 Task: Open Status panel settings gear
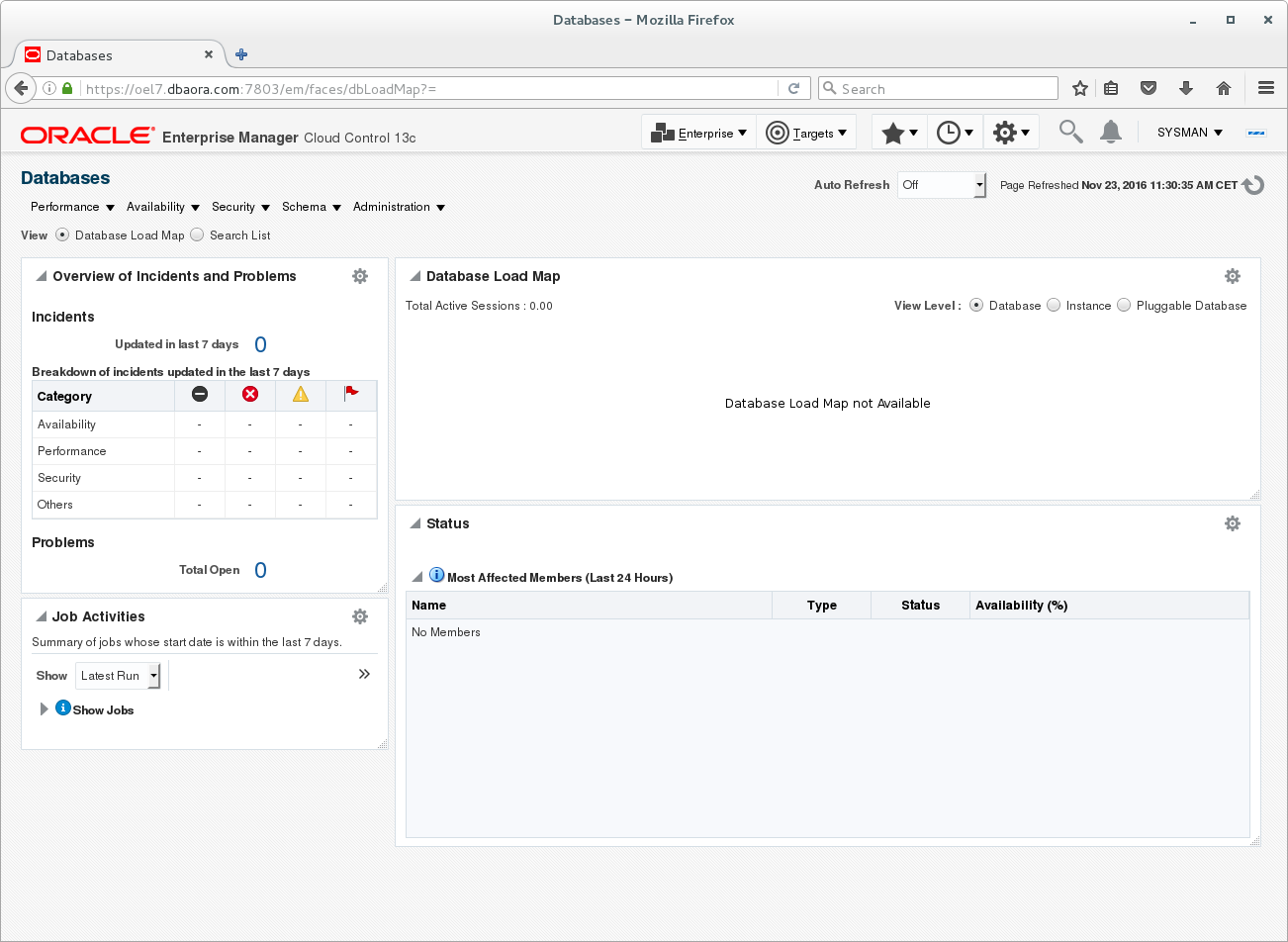tap(1233, 523)
